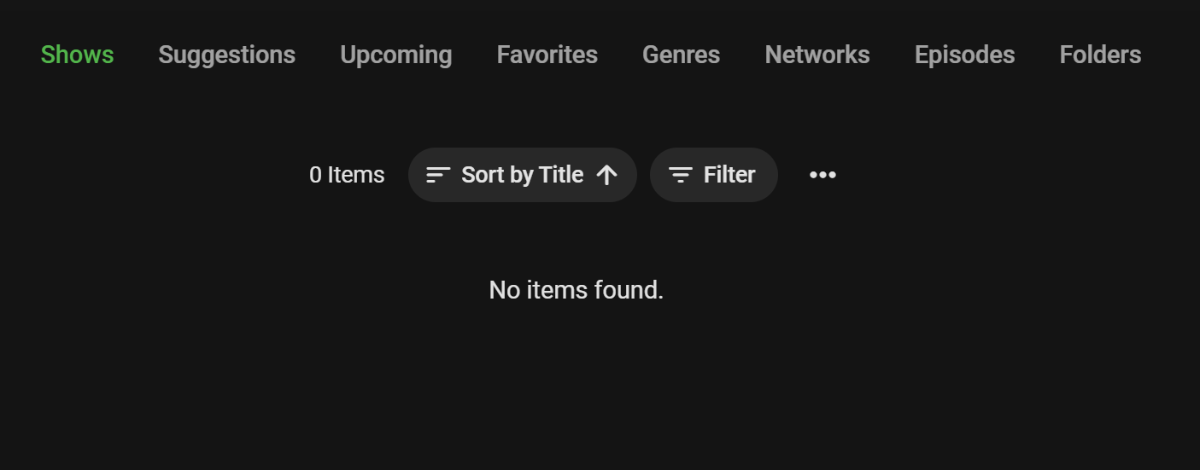Screen dimensions: 1200x470
Task: Open the Sort by Title dropdown
Action: [x=522, y=175]
